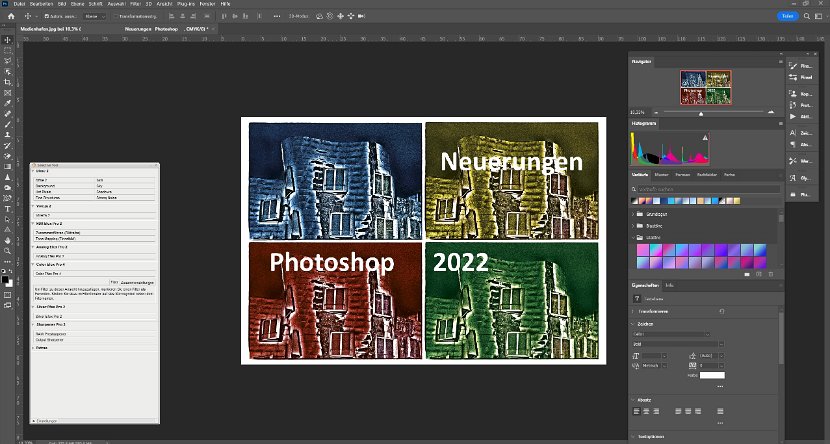830x444 pixels.
Task: Set centered paragraph alignment in Absatz
Action: [646, 411]
